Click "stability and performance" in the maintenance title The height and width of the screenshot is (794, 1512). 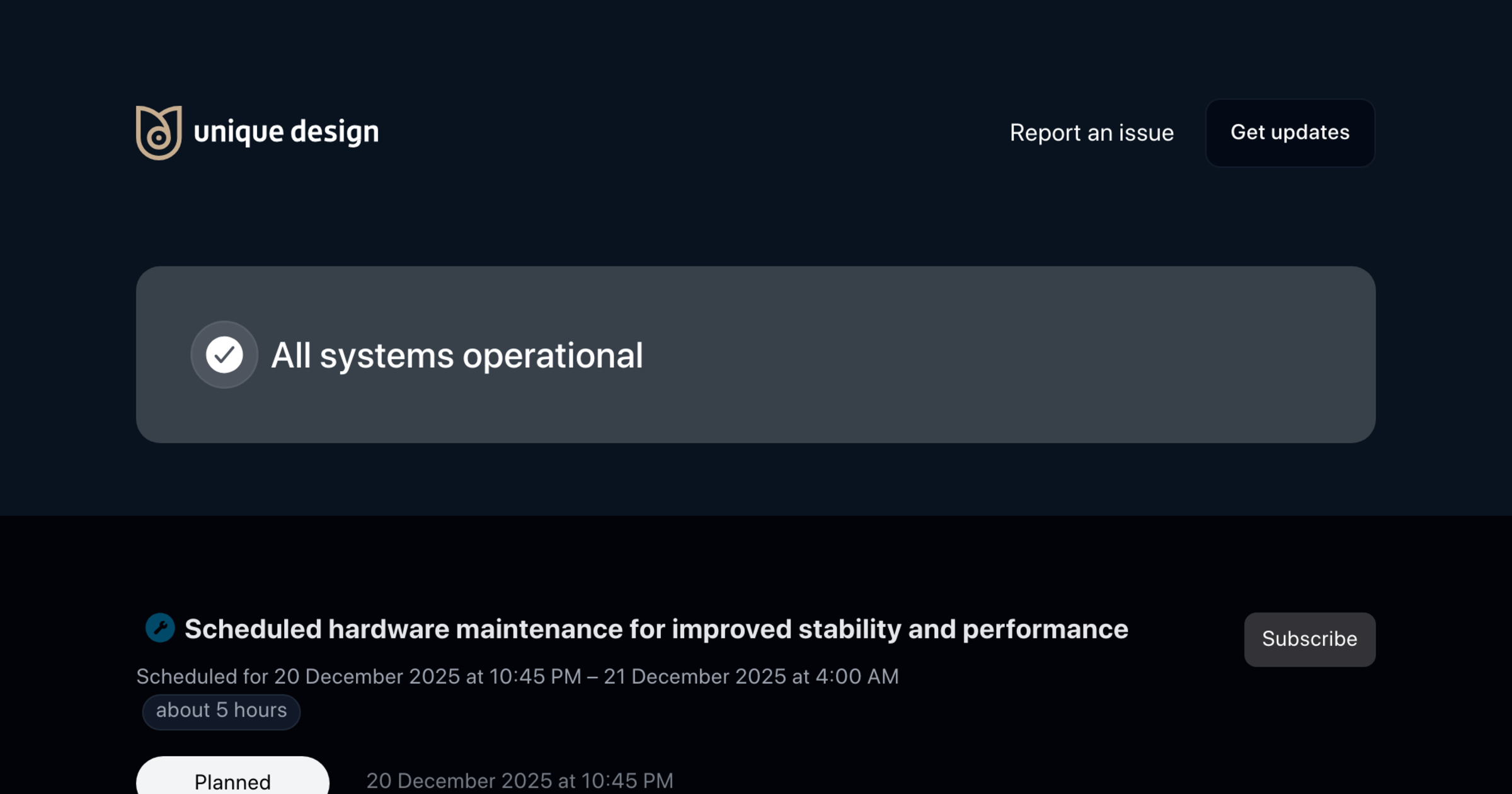pos(963,629)
